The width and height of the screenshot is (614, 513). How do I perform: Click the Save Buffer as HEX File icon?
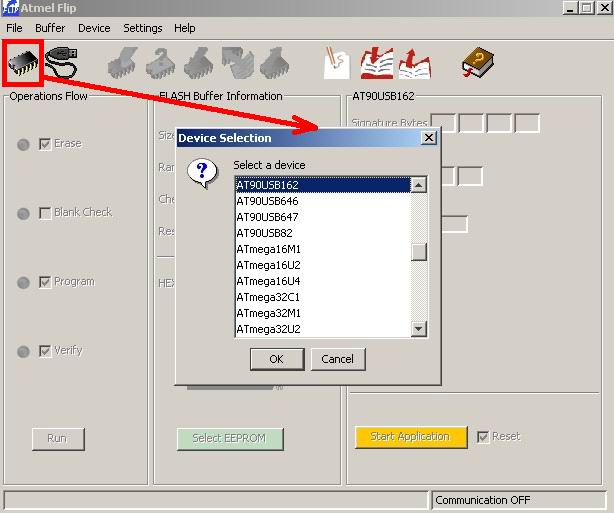tap(415, 63)
